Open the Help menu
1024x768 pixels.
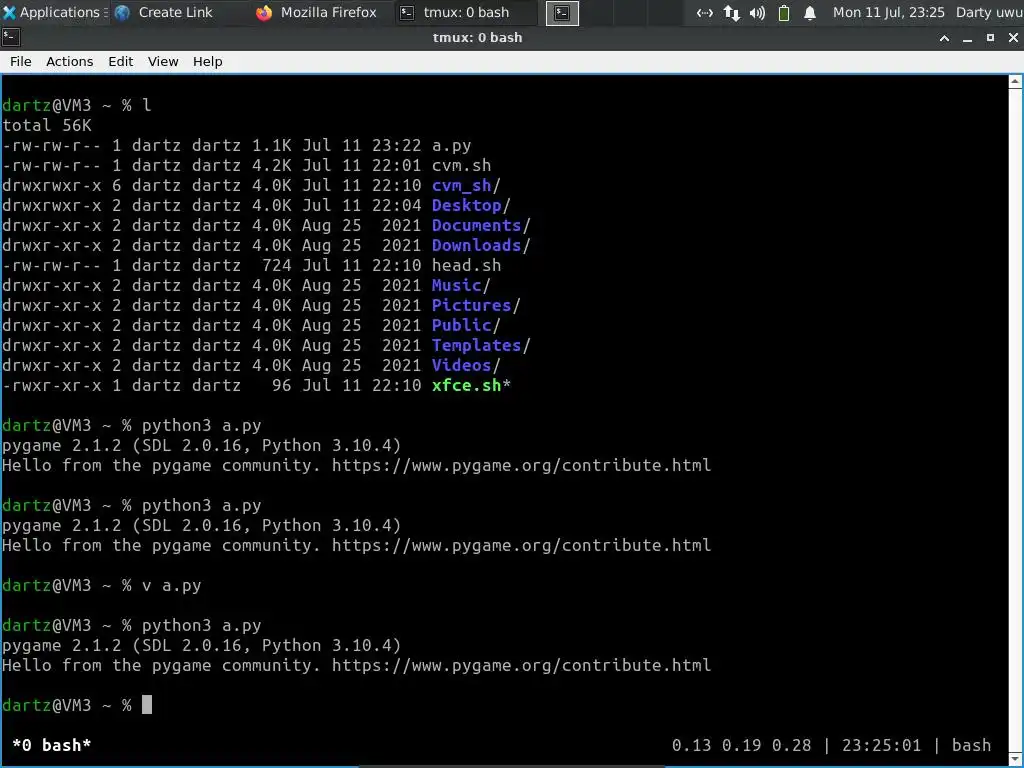[208, 61]
